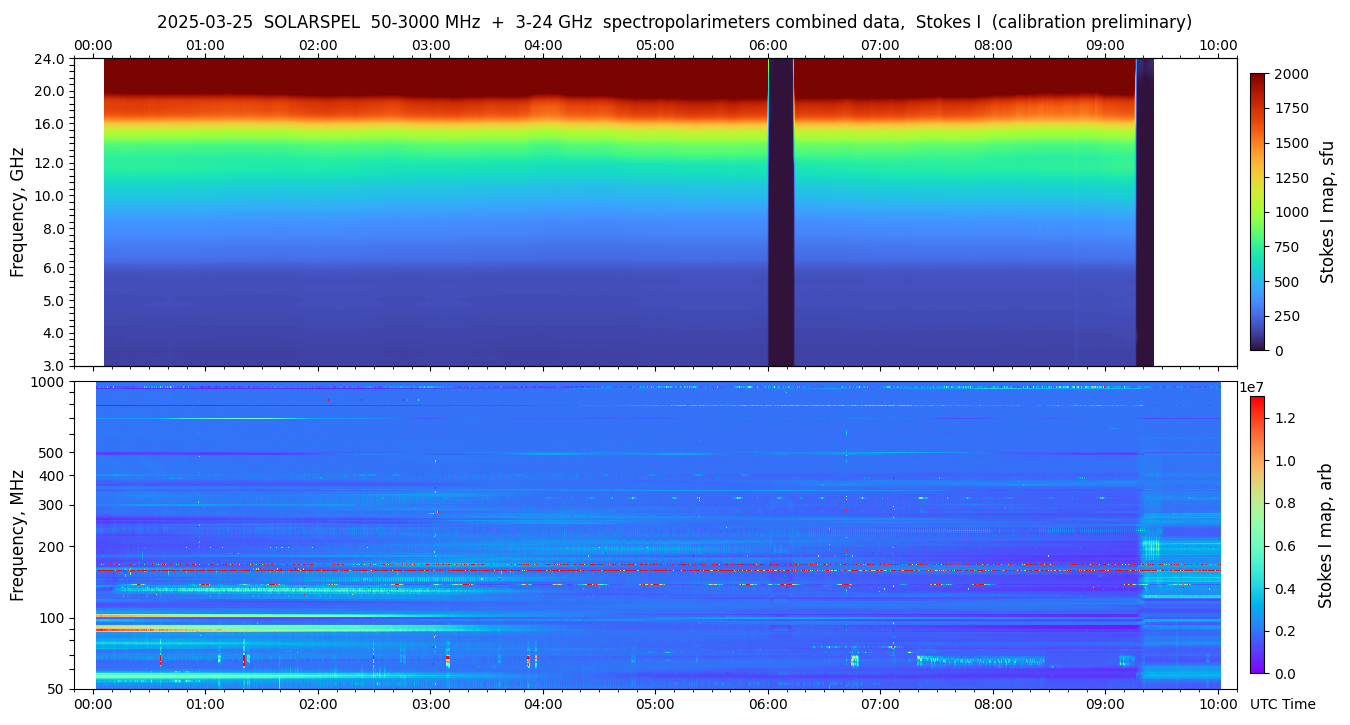Click the 'Stokes I map, arb' colorbar label
1350x725 pixels.
coord(1325,534)
